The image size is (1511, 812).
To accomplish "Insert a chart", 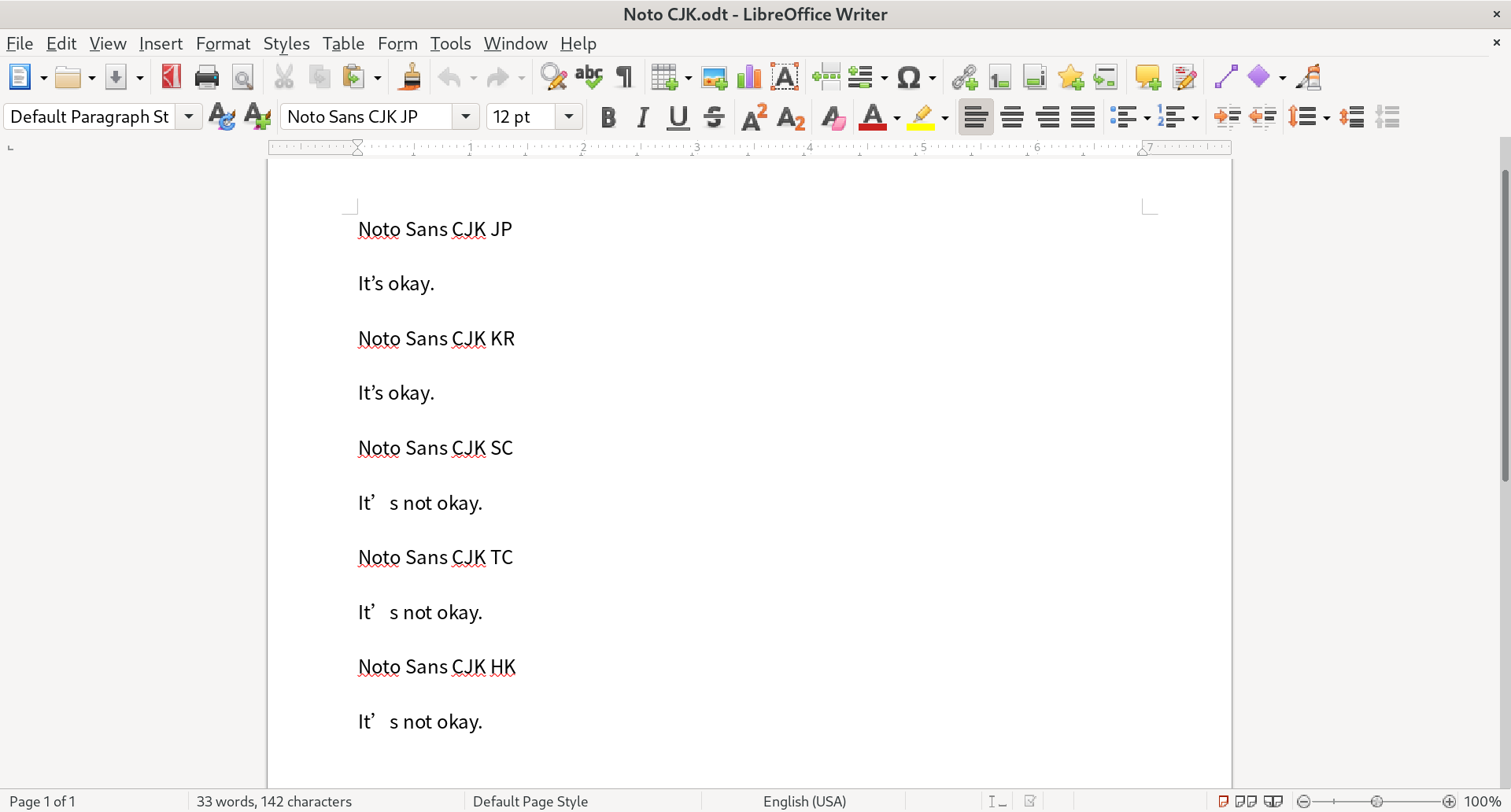I will click(x=749, y=77).
